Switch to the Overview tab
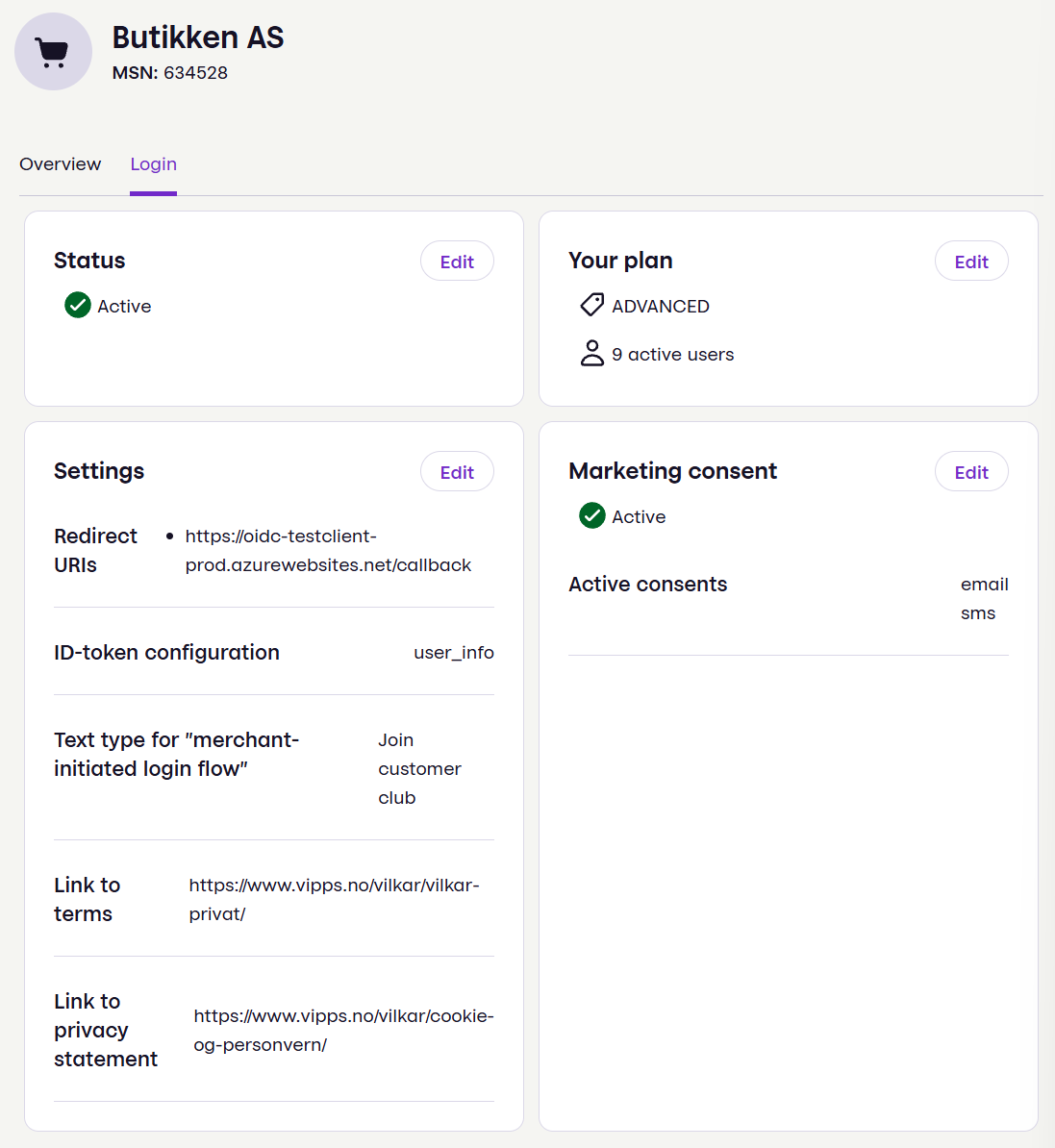The height and width of the screenshot is (1148, 1055). point(60,164)
